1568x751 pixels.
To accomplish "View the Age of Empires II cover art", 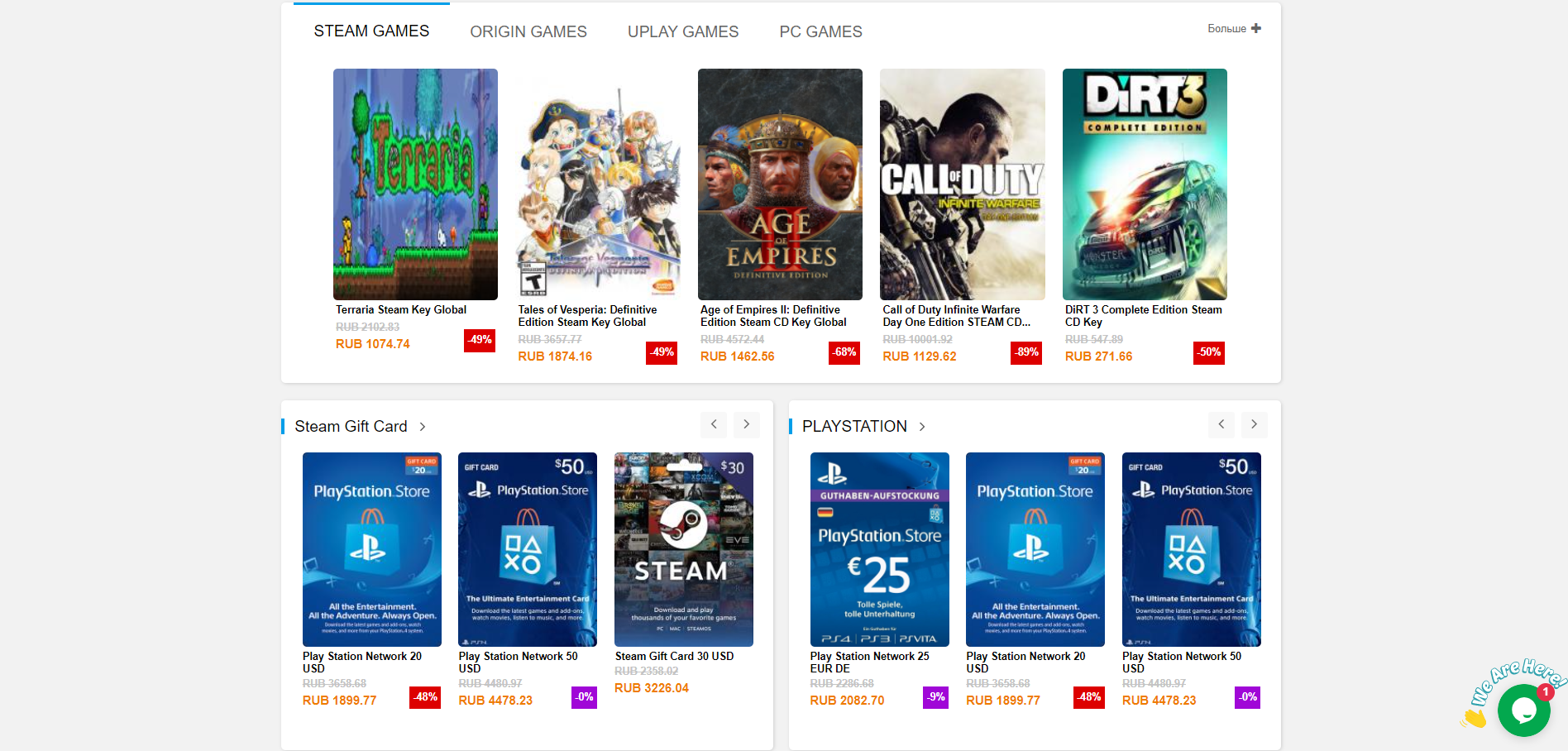I will 780,184.
